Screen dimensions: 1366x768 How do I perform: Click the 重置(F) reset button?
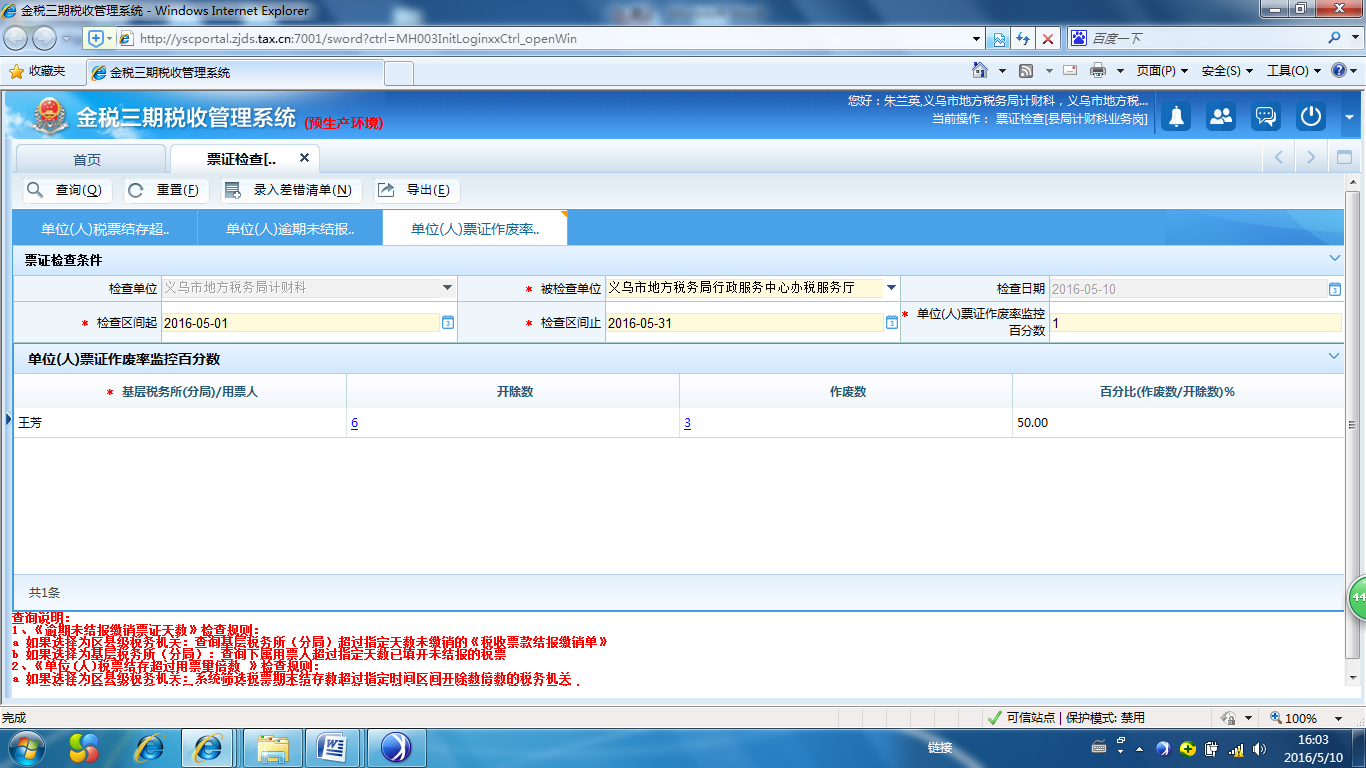(x=165, y=190)
